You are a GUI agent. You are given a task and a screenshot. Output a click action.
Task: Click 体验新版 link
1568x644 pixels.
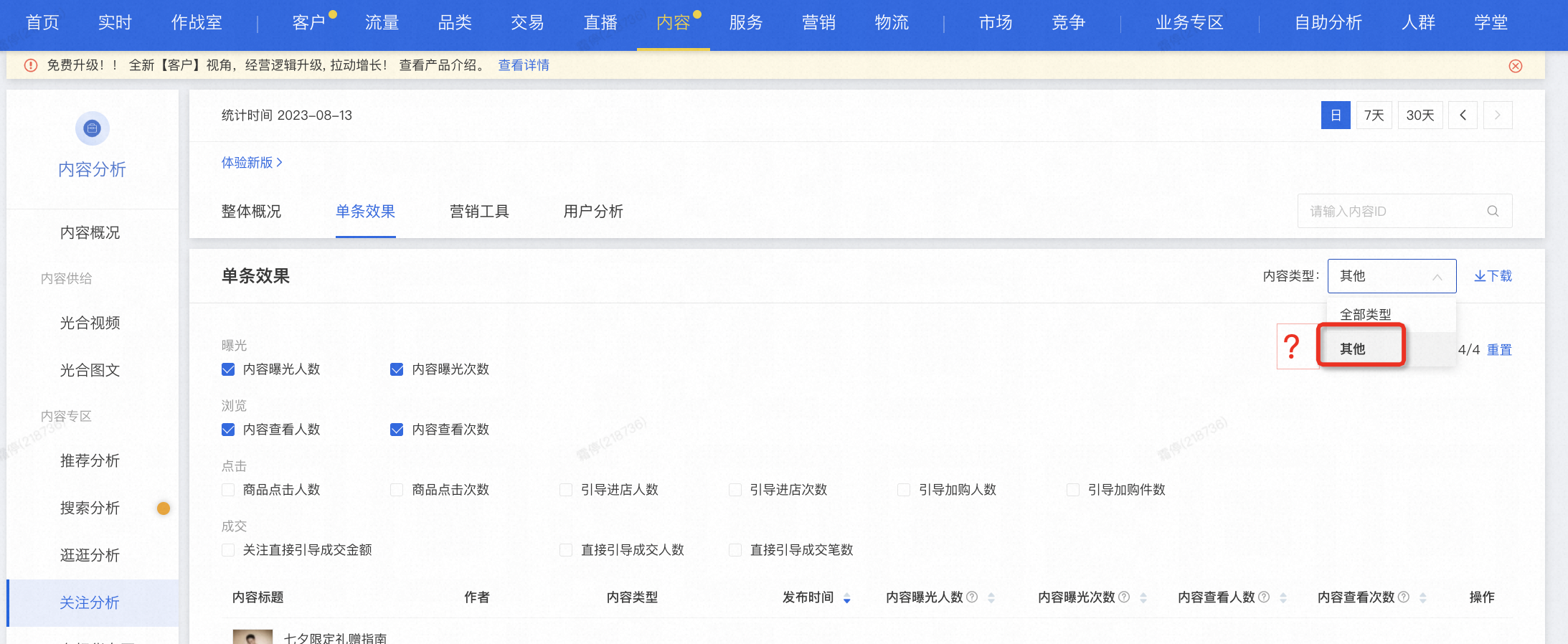click(x=252, y=163)
